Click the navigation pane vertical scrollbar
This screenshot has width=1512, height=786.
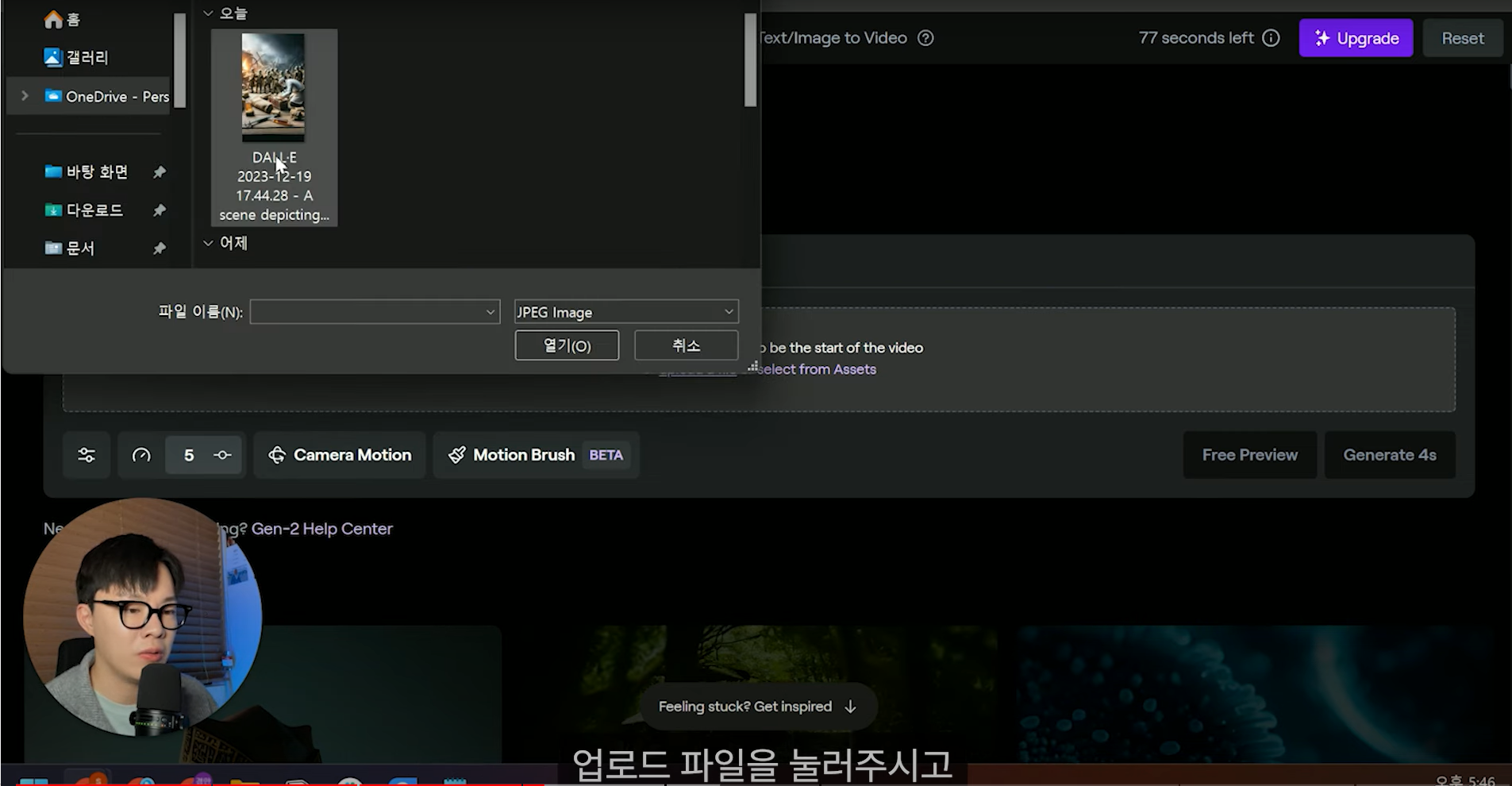tap(180, 60)
